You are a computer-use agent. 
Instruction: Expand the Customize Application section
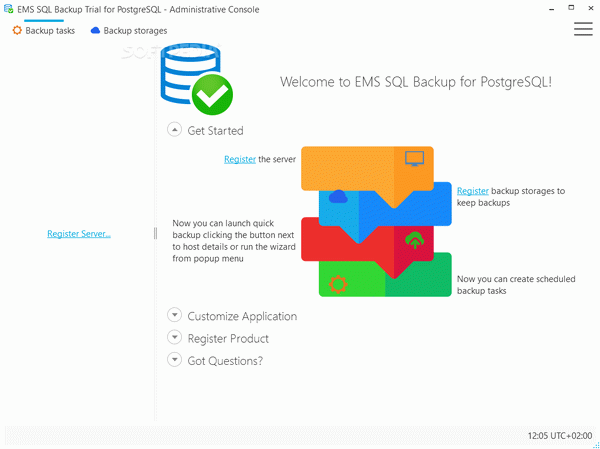pos(175,316)
